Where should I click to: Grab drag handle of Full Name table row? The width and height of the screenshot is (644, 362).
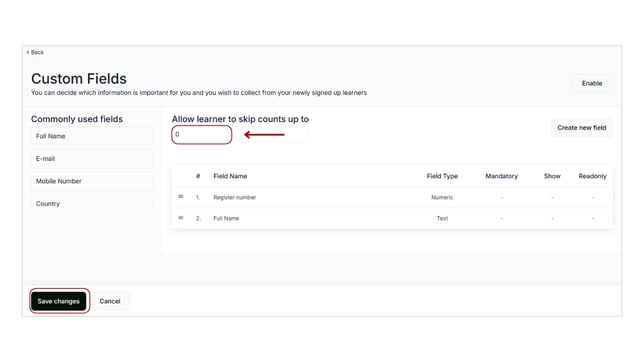click(181, 218)
